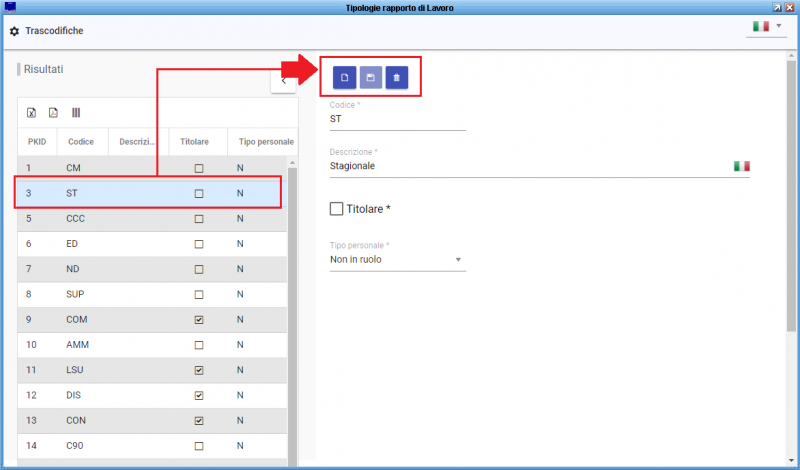Click the Trascodifiche gear icon
Screen dimensions: 800x470
coord(14,31)
